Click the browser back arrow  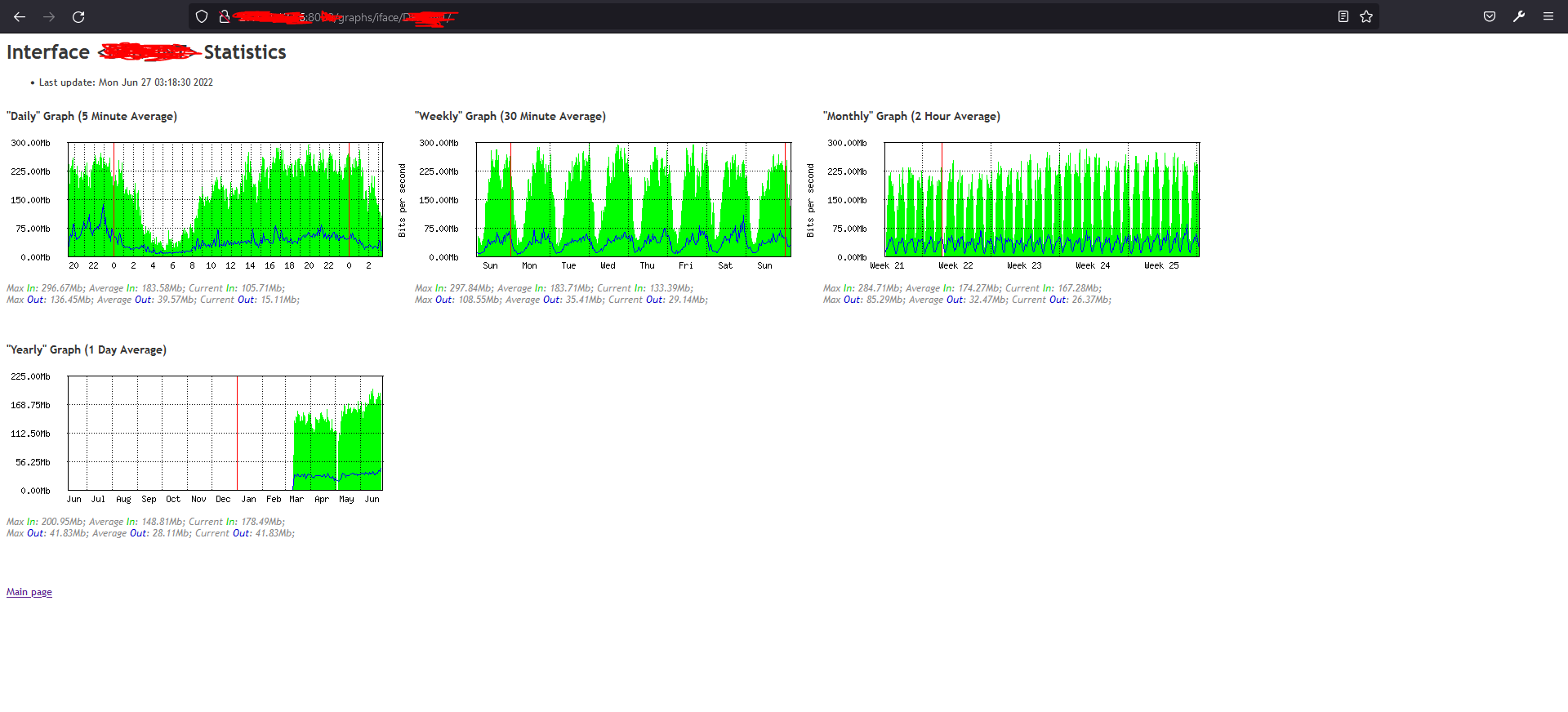point(20,16)
